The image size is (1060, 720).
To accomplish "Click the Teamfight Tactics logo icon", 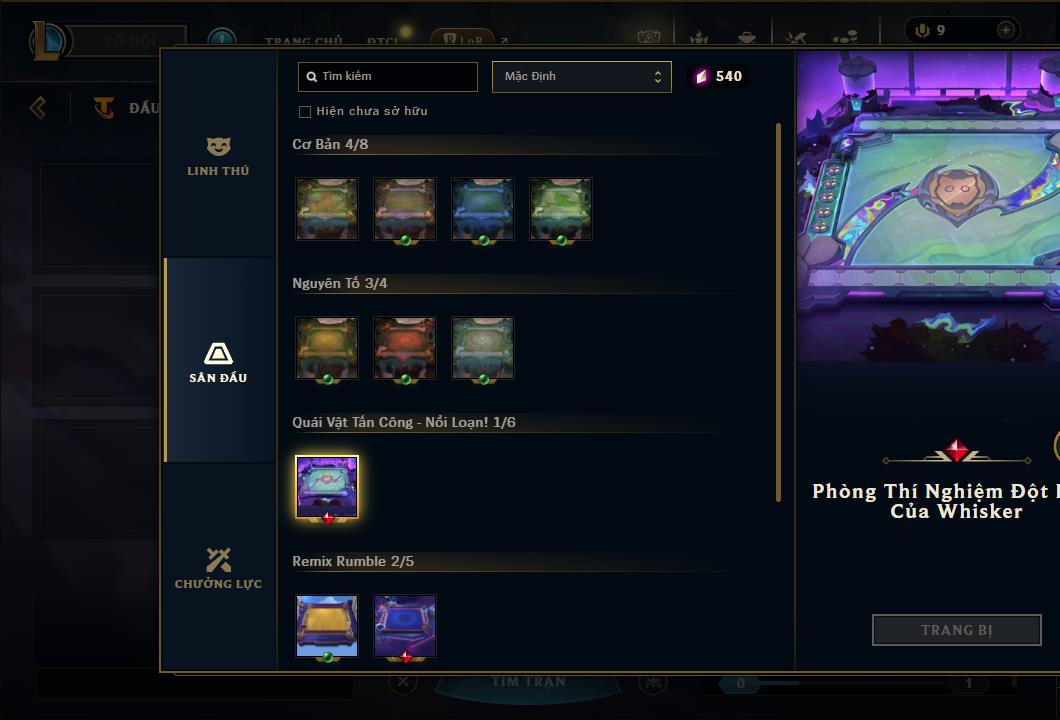I will click(103, 107).
